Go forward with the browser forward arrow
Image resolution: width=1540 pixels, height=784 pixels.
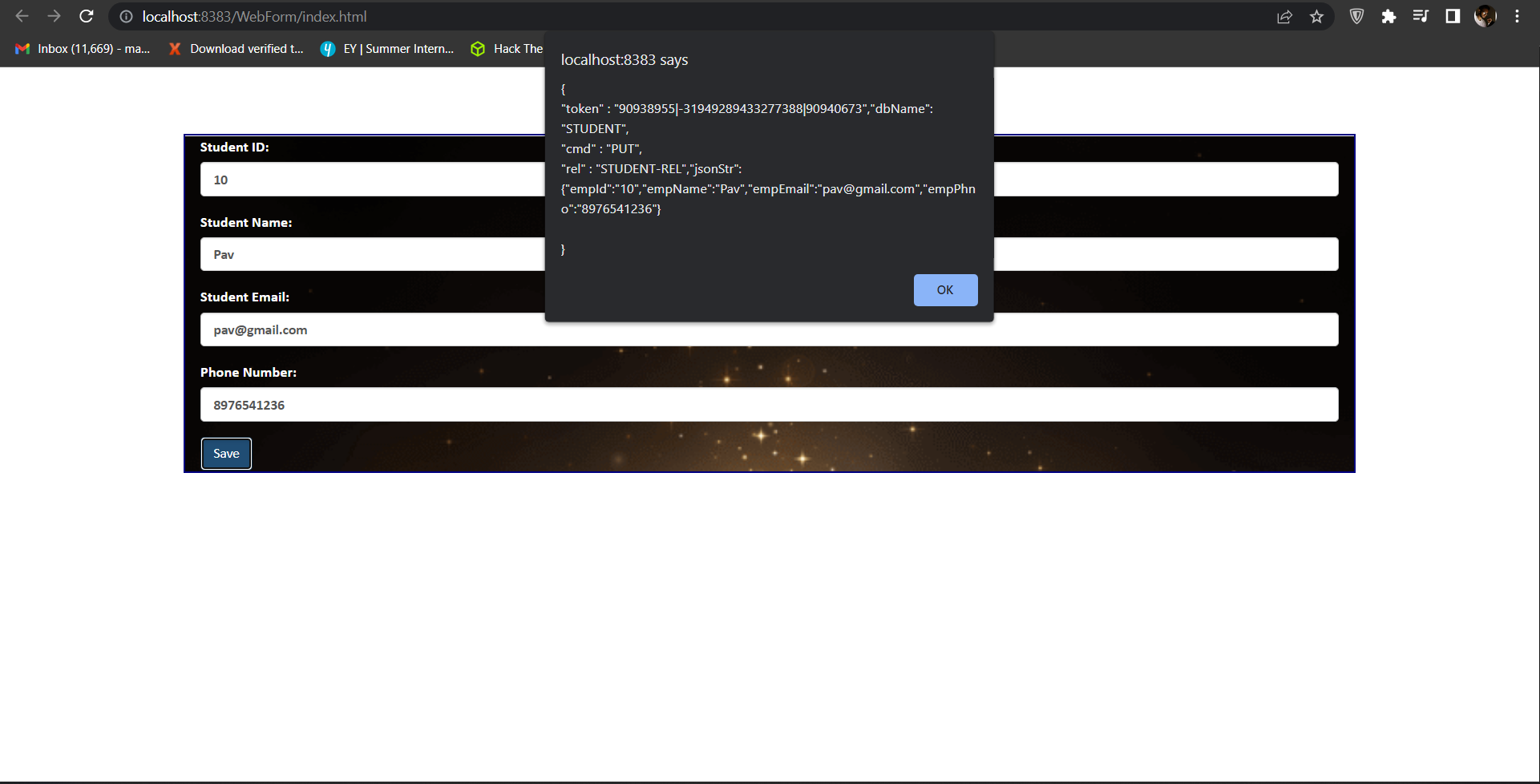tap(54, 16)
